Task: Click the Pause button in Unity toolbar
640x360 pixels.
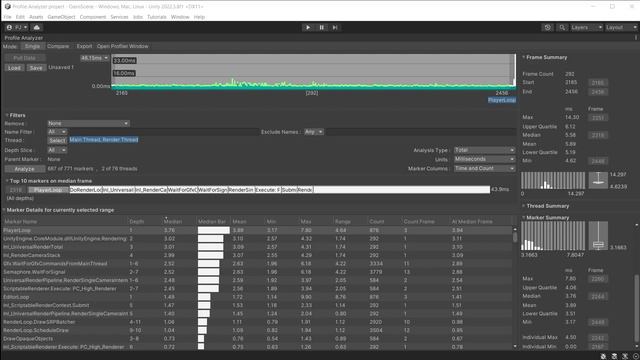Action: 321,27
